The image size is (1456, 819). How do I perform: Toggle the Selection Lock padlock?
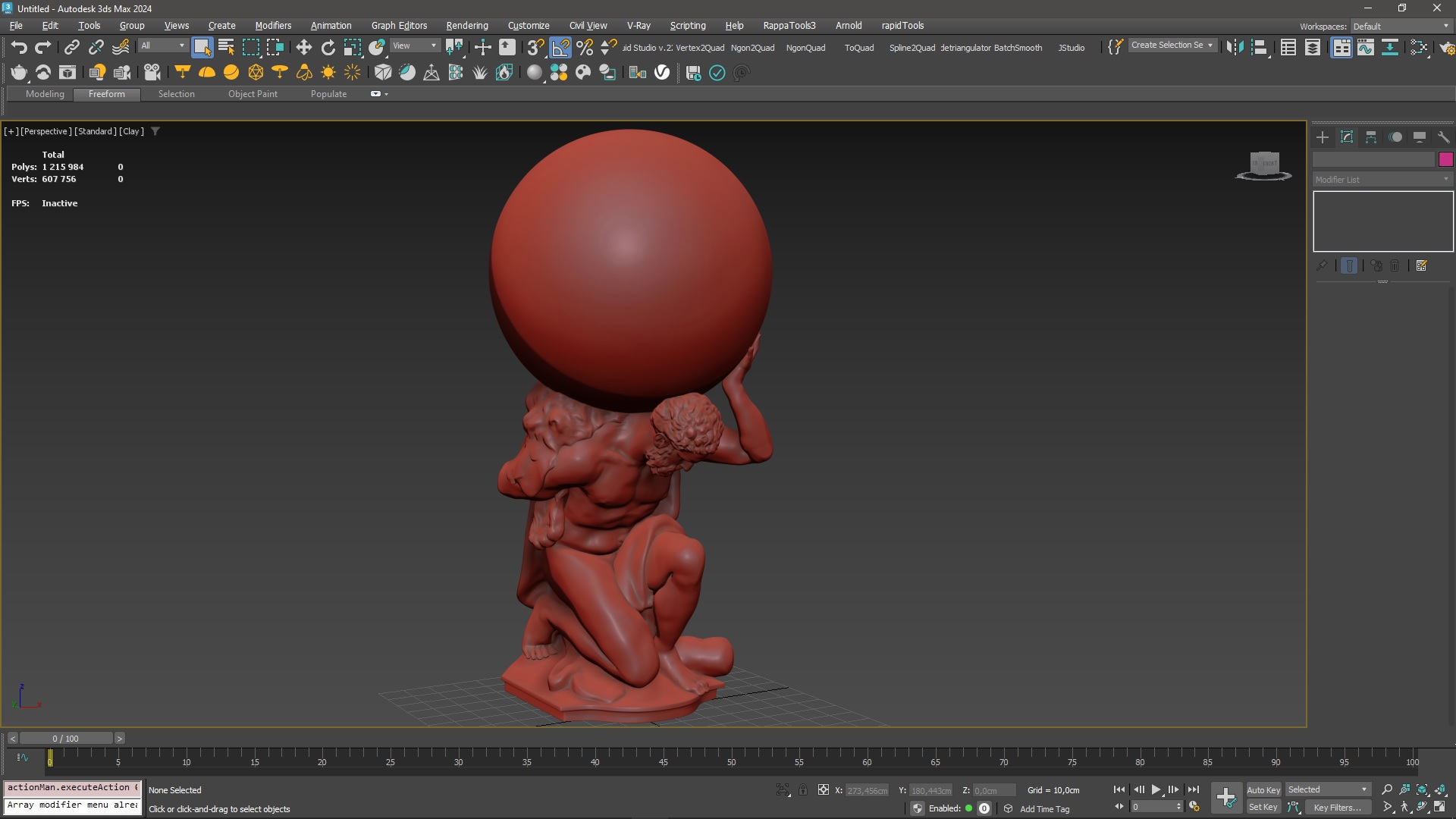pyautogui.click(x=803, y=790)
